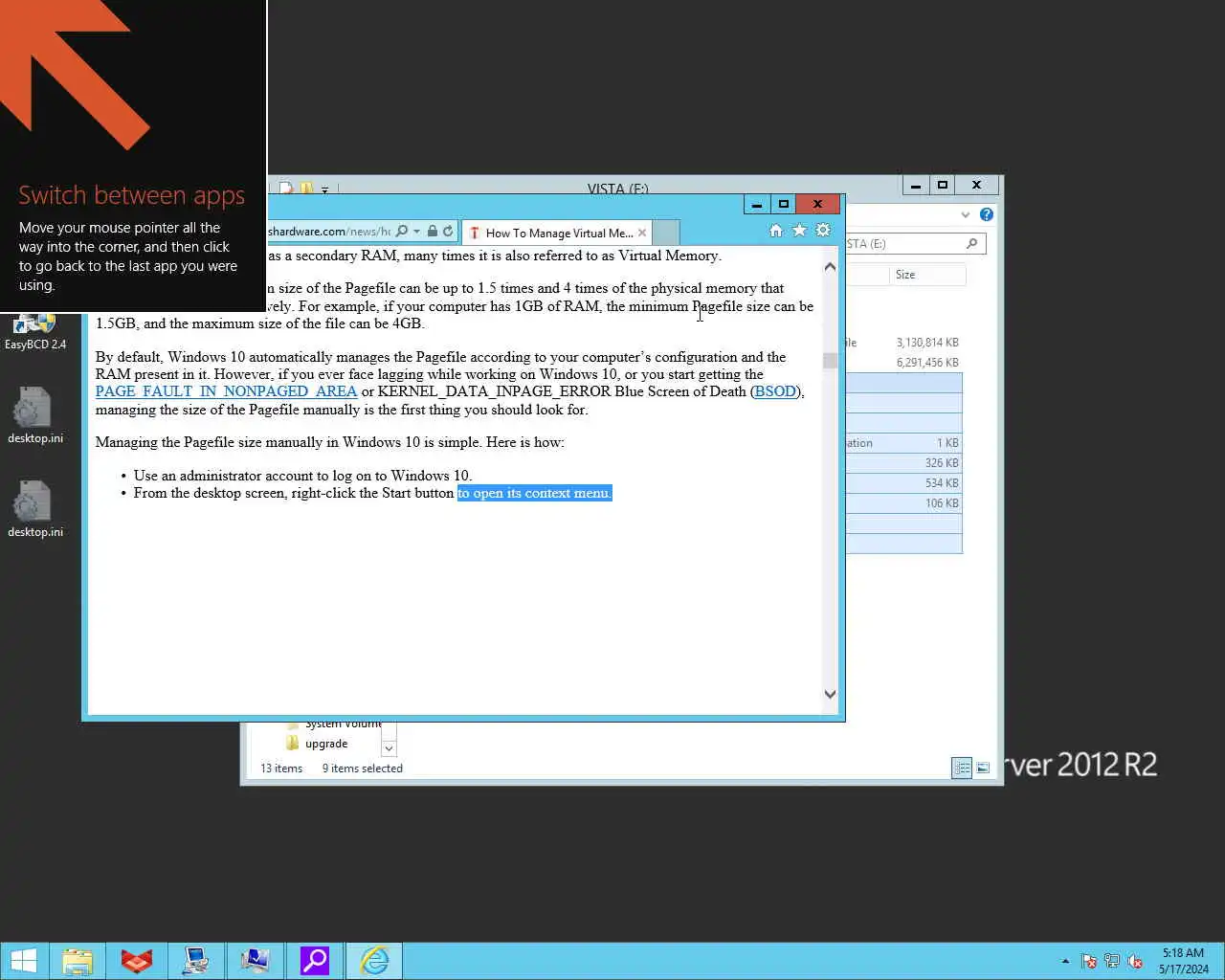The image size is (1225, 980).
Task: Click the search box in VISTA (E:) window
Action: point(914,244)
